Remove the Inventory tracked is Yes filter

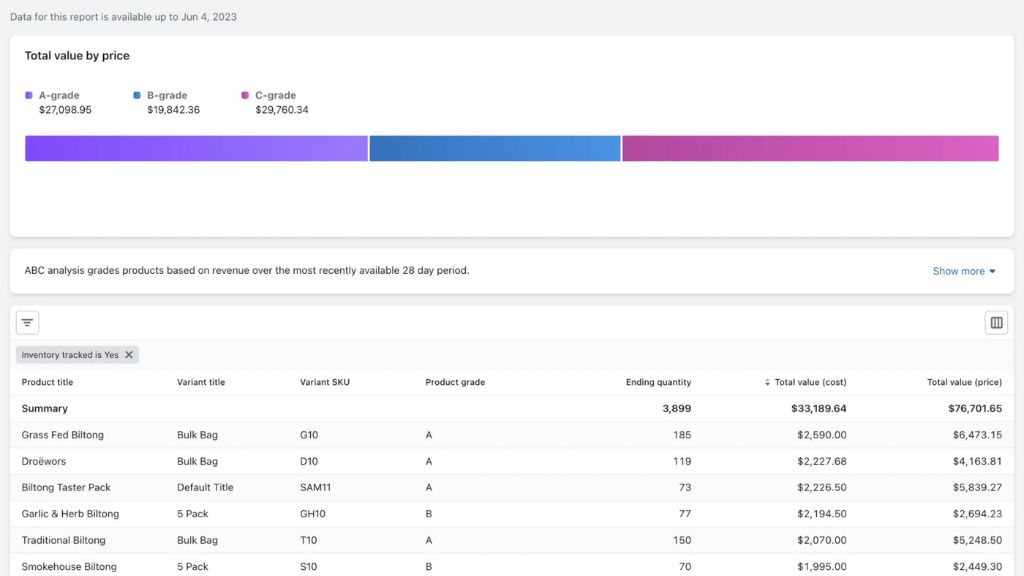[x=127, y=355]
